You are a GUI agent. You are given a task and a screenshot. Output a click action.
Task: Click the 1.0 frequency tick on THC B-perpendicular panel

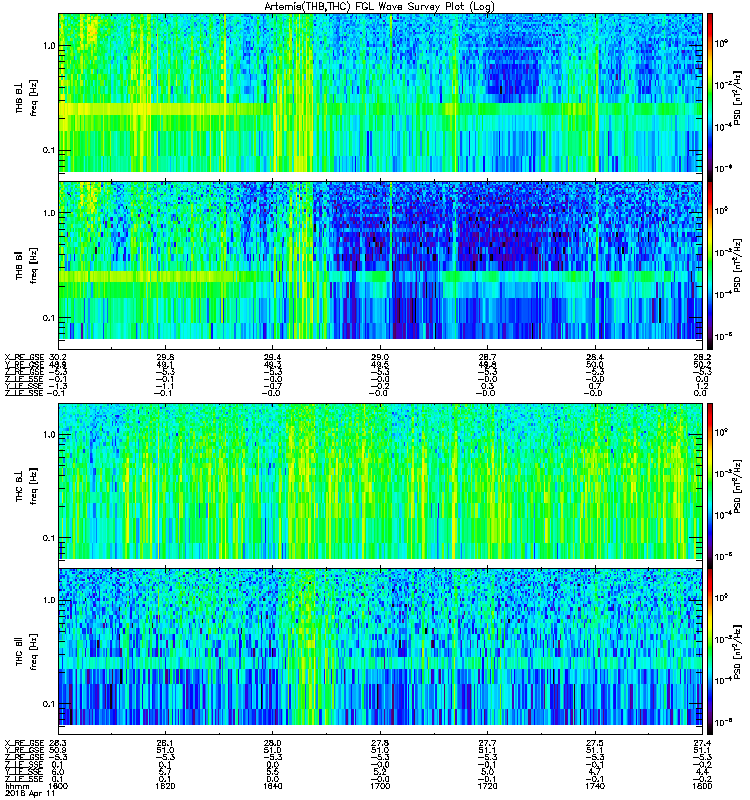click(x=49, y=435)
